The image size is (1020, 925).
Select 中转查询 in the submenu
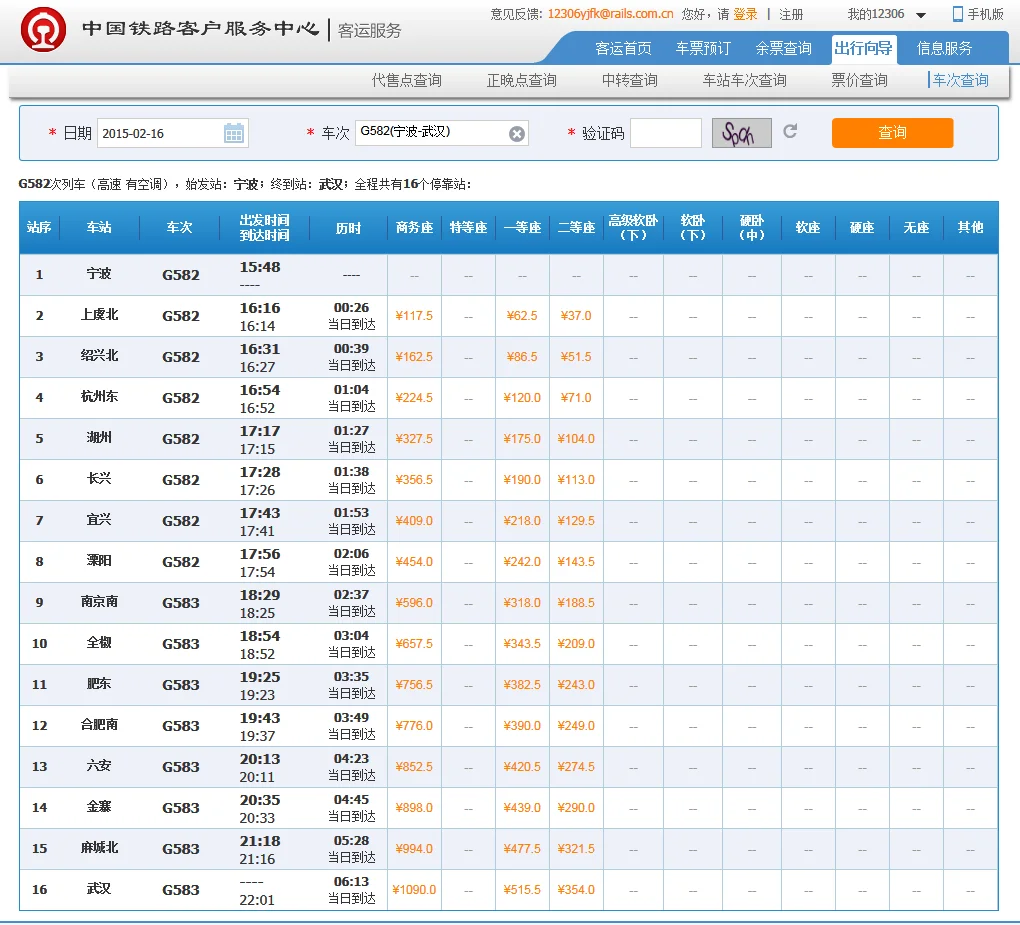coord(630,80)
